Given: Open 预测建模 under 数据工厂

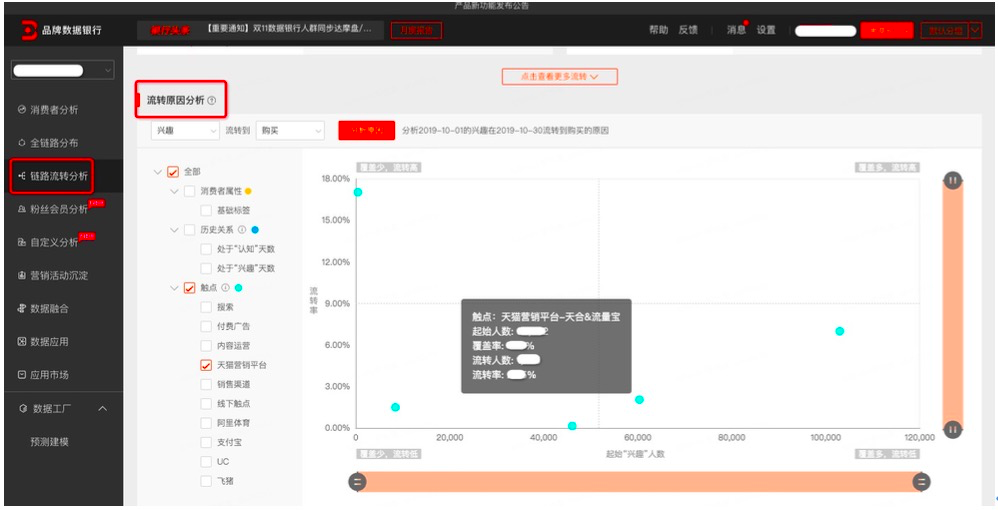Looking at the screenshot, I should click(50, 441).
